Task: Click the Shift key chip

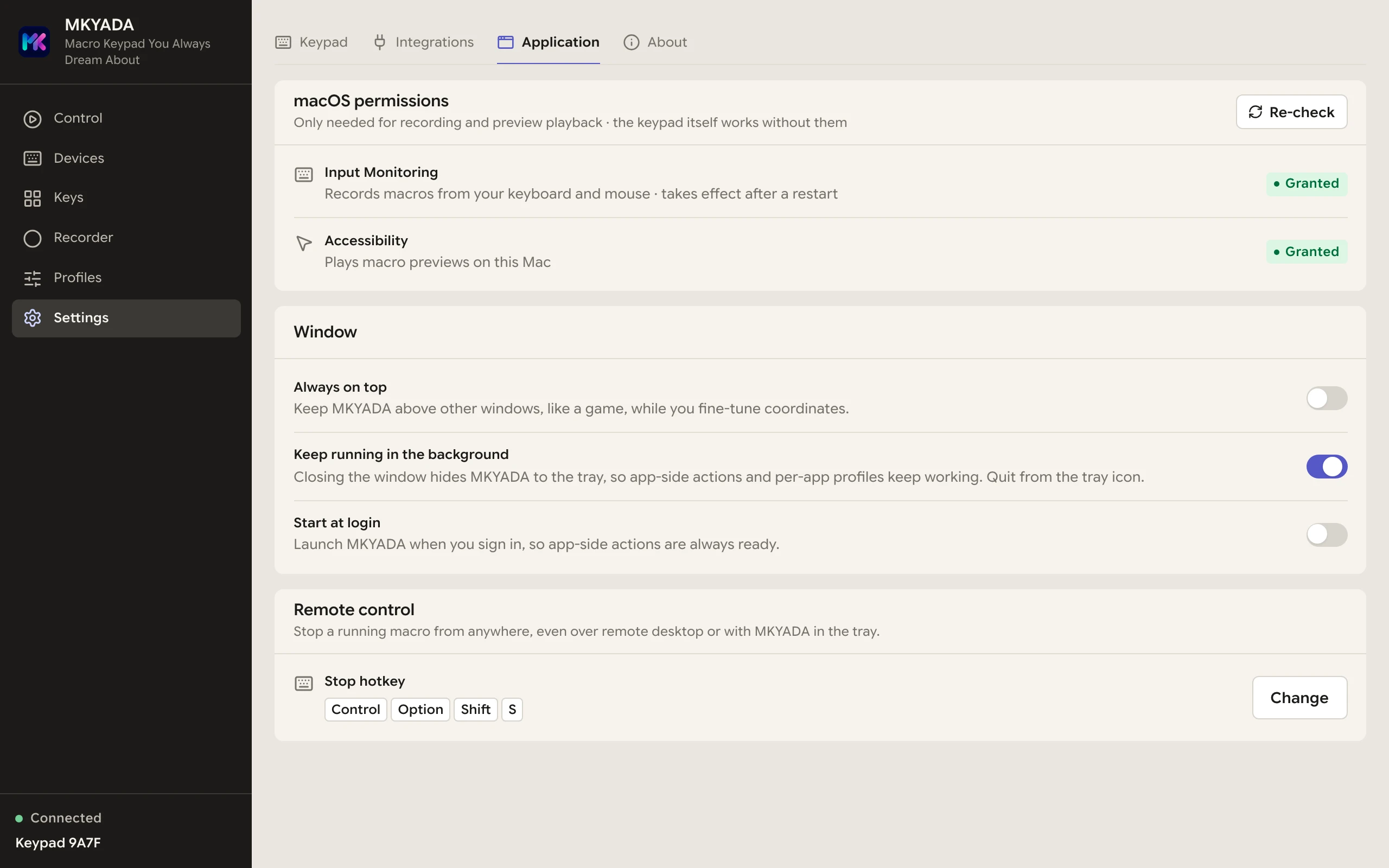Action: 475,710
